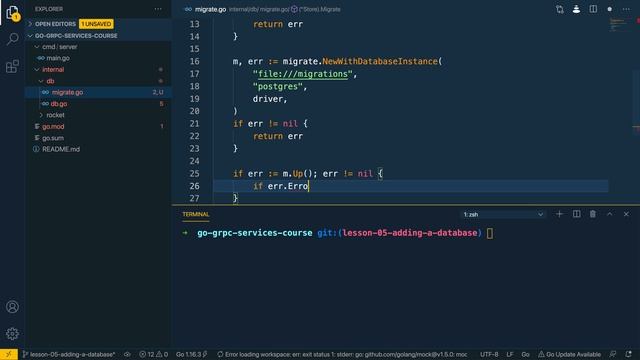Click NewWithDatabaseInstance function name
Image resolution: width=640 pixels, height=360 pixels.
pos(380,61)
